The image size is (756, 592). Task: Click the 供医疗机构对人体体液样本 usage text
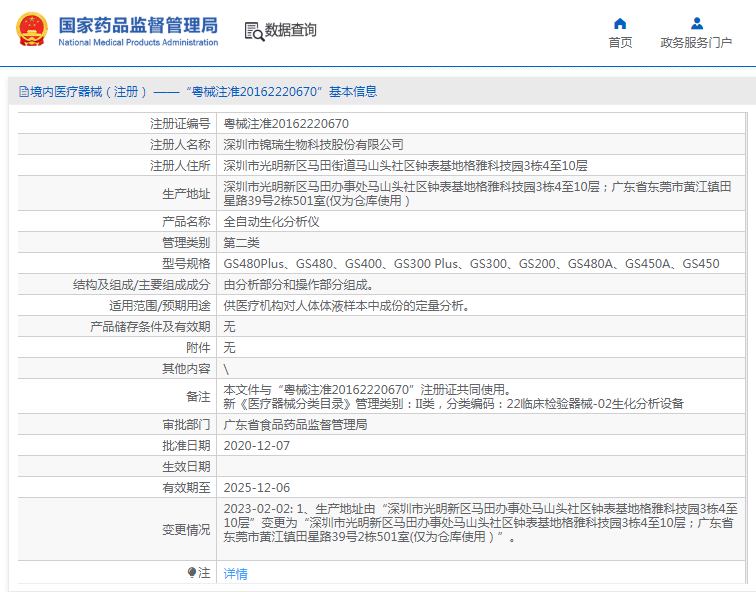pos(346,306)
